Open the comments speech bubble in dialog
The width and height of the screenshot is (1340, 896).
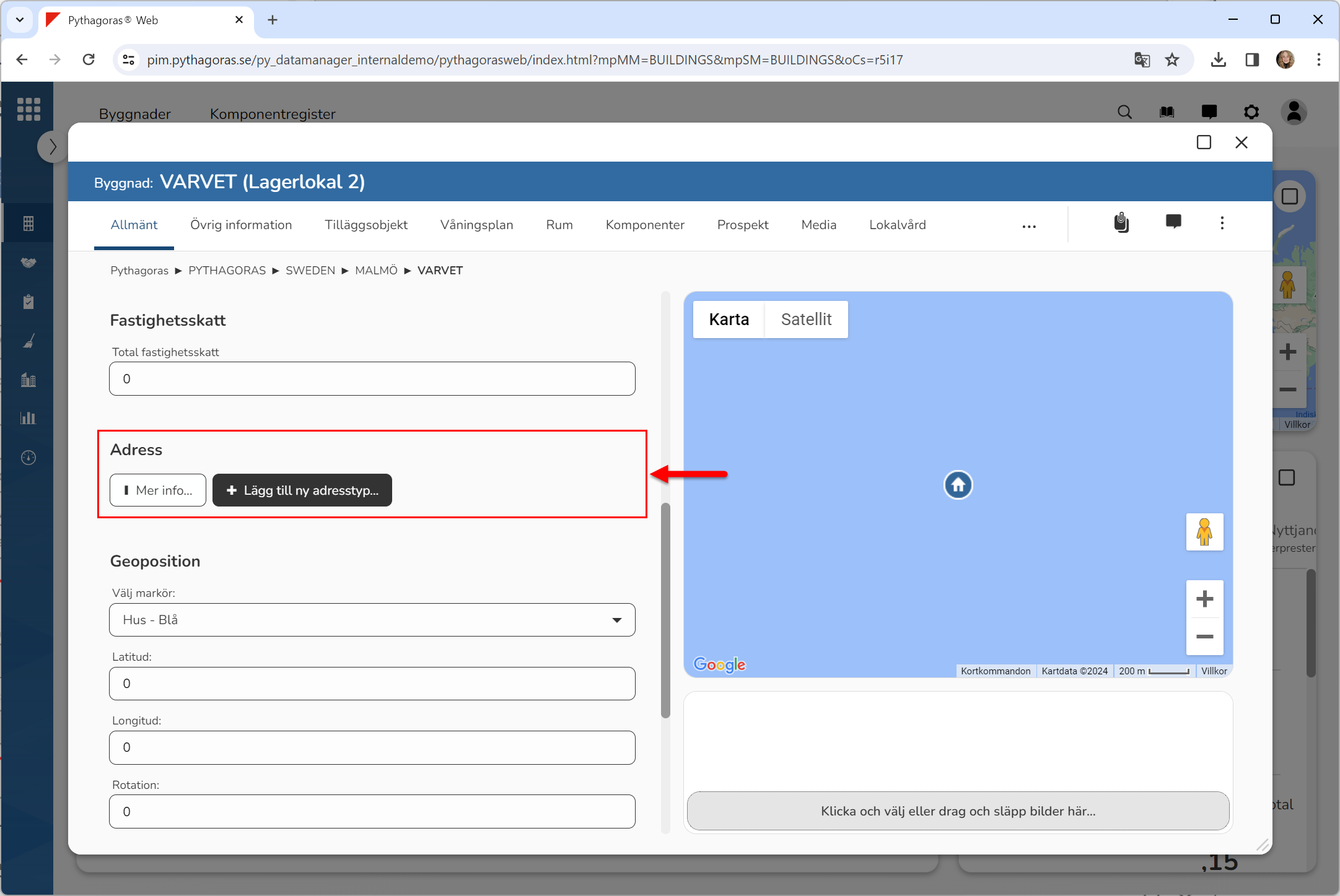tap(1173, 222)
